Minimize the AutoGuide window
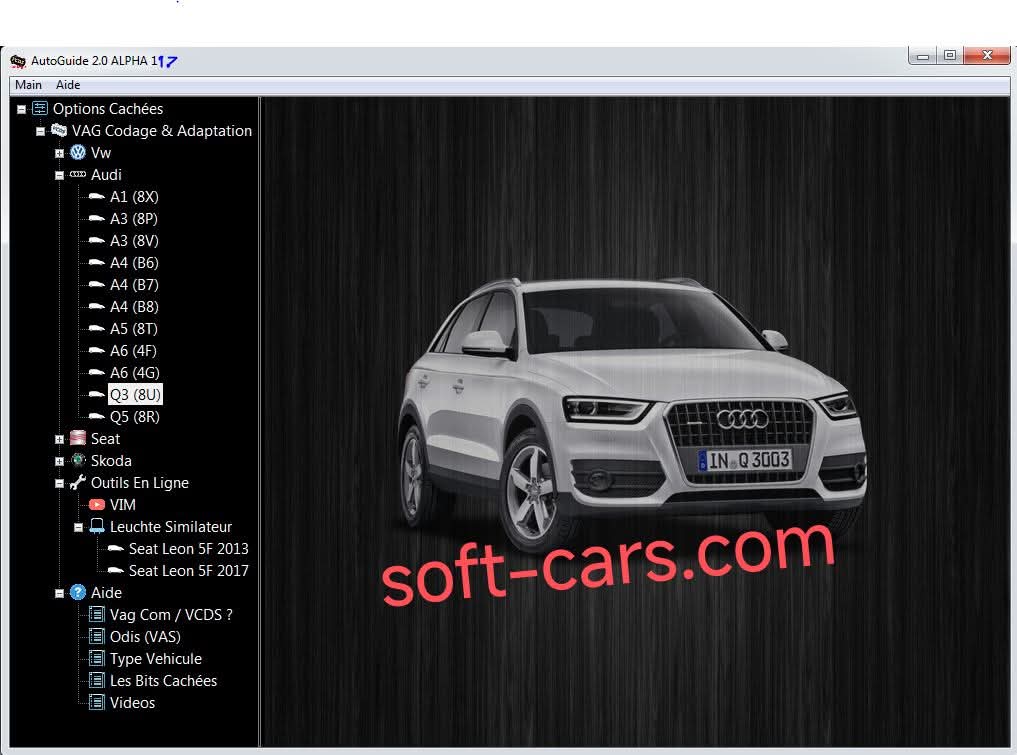1017x755 pixels. pyautogui.click(x=922, y=56)
